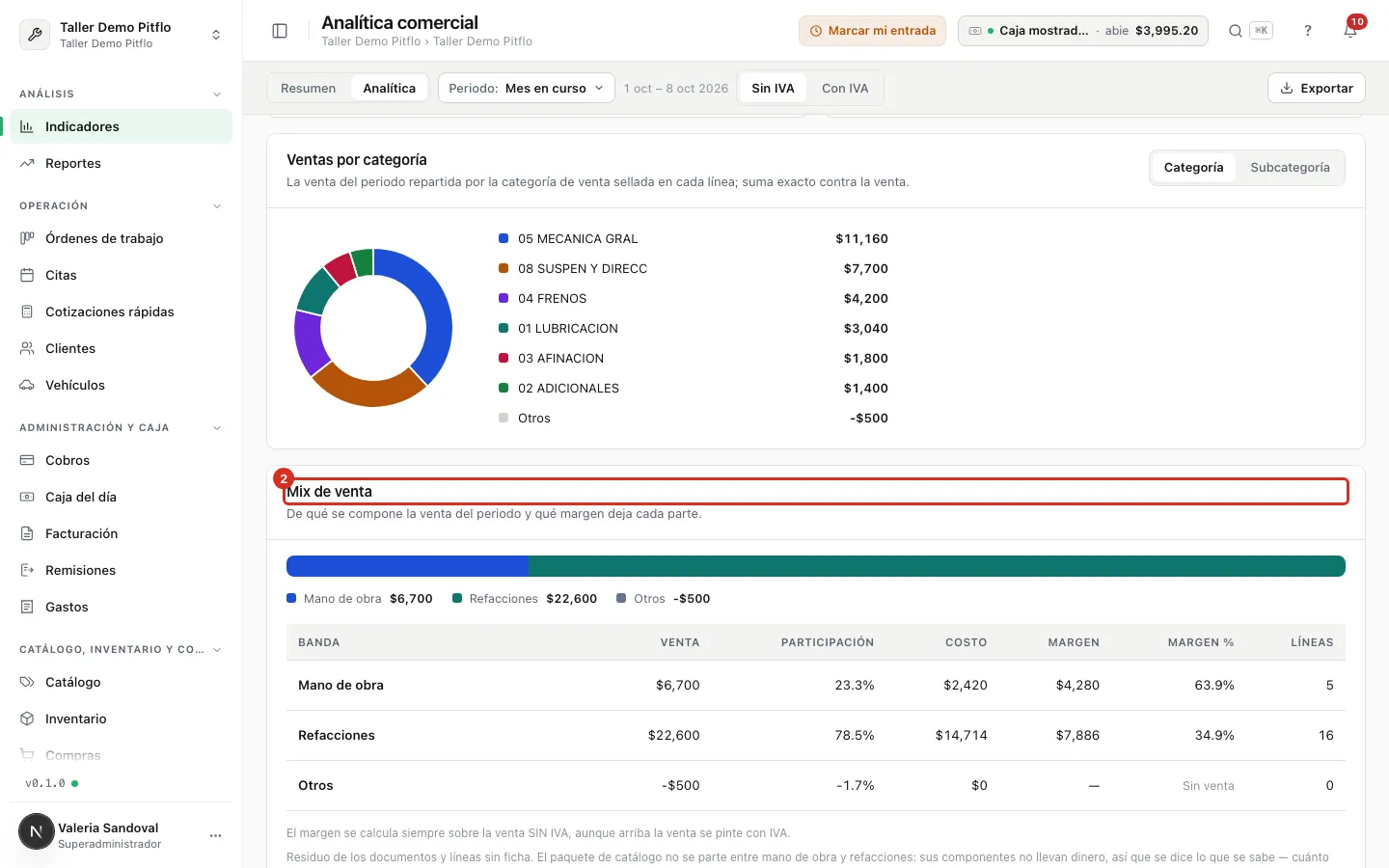Image resolution: width=1389 pixels, height=868 pixels.
Task: Open the help question mark icon
Action: 1308,31
